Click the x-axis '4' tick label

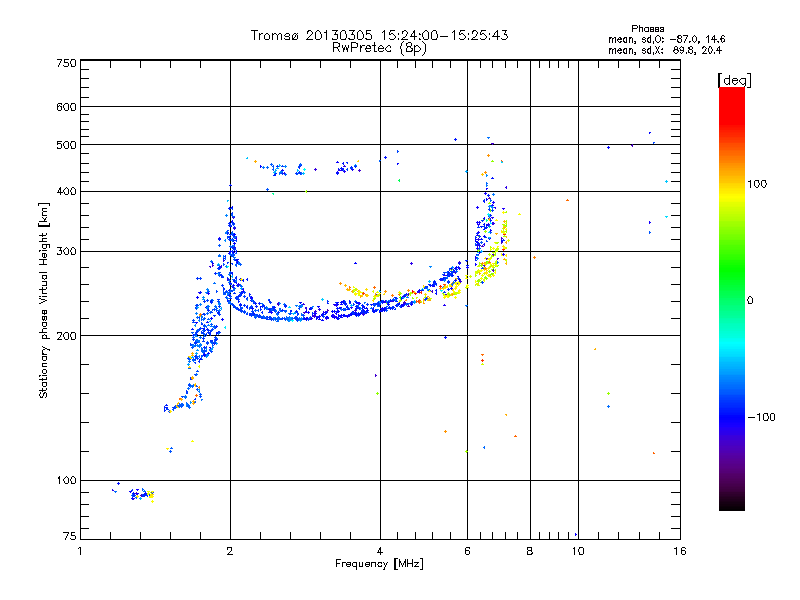coord(380,551)
